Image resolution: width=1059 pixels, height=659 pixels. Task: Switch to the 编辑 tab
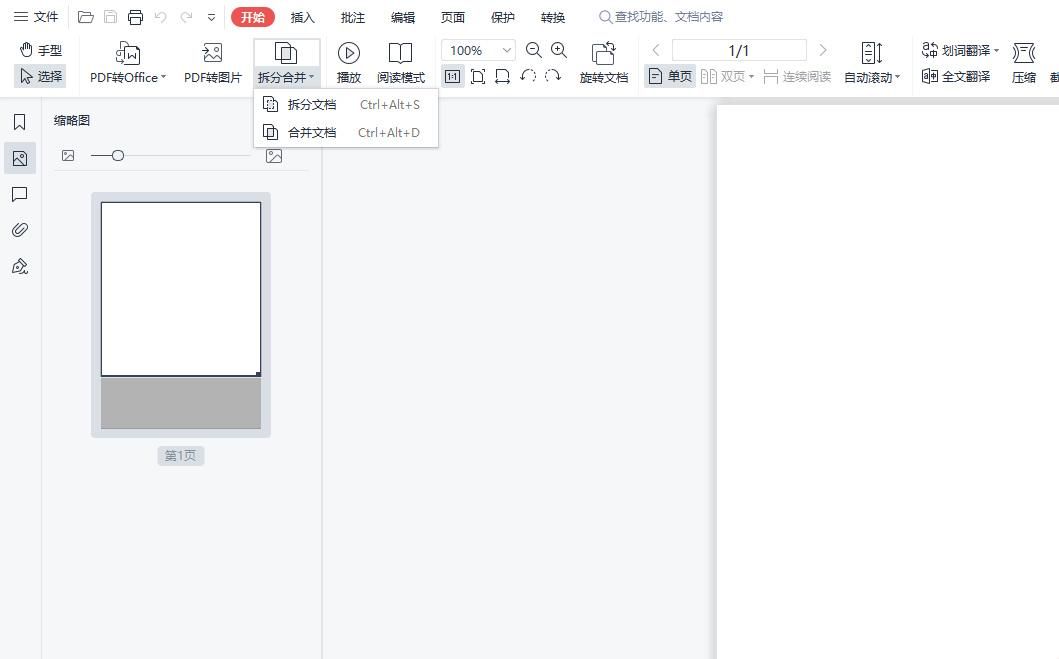403,17
